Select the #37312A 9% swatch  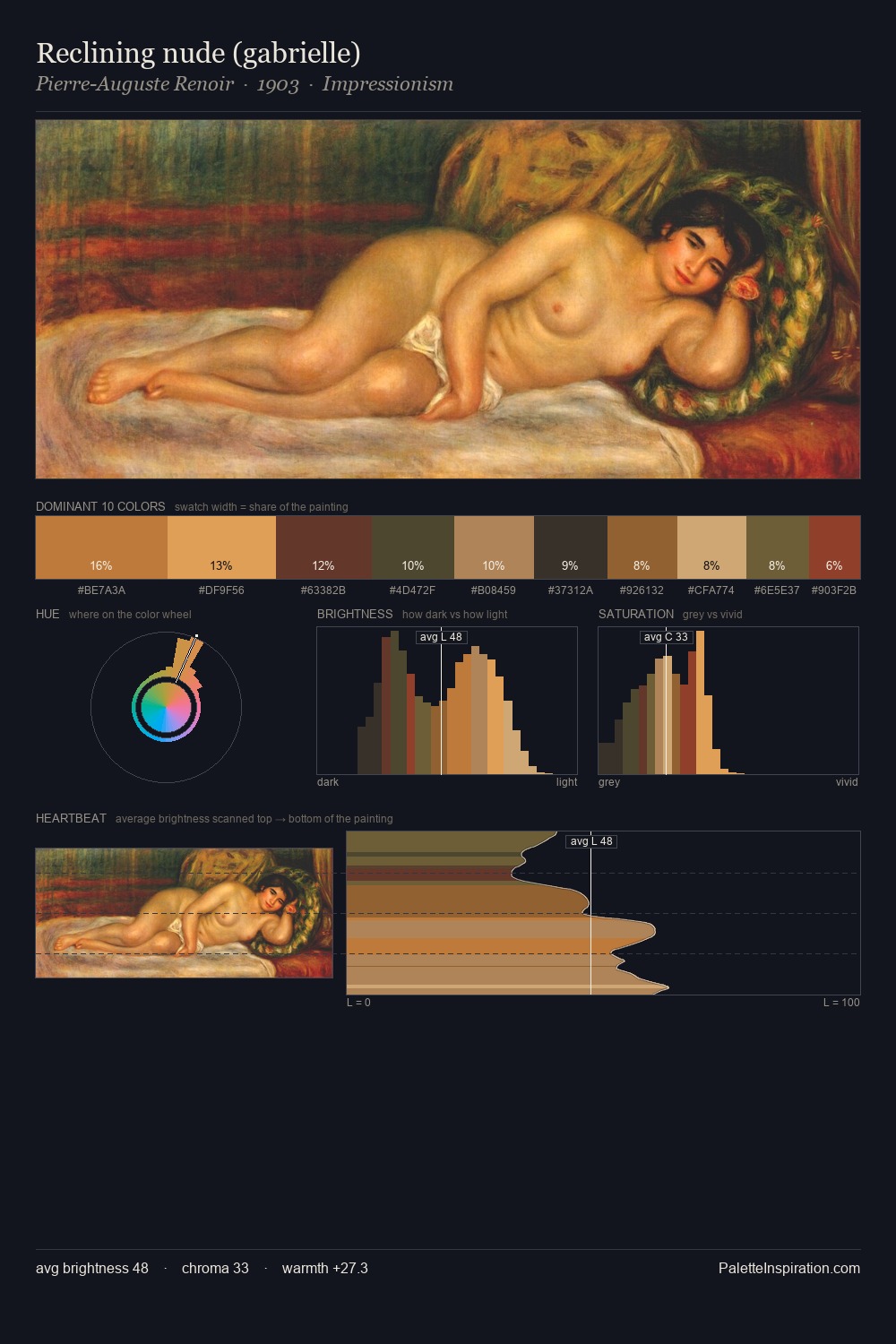[571, 547]
